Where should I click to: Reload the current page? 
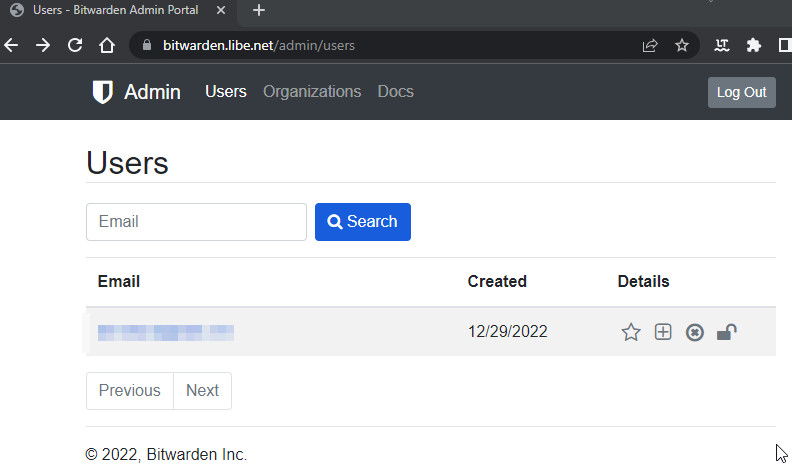(74, 45)
